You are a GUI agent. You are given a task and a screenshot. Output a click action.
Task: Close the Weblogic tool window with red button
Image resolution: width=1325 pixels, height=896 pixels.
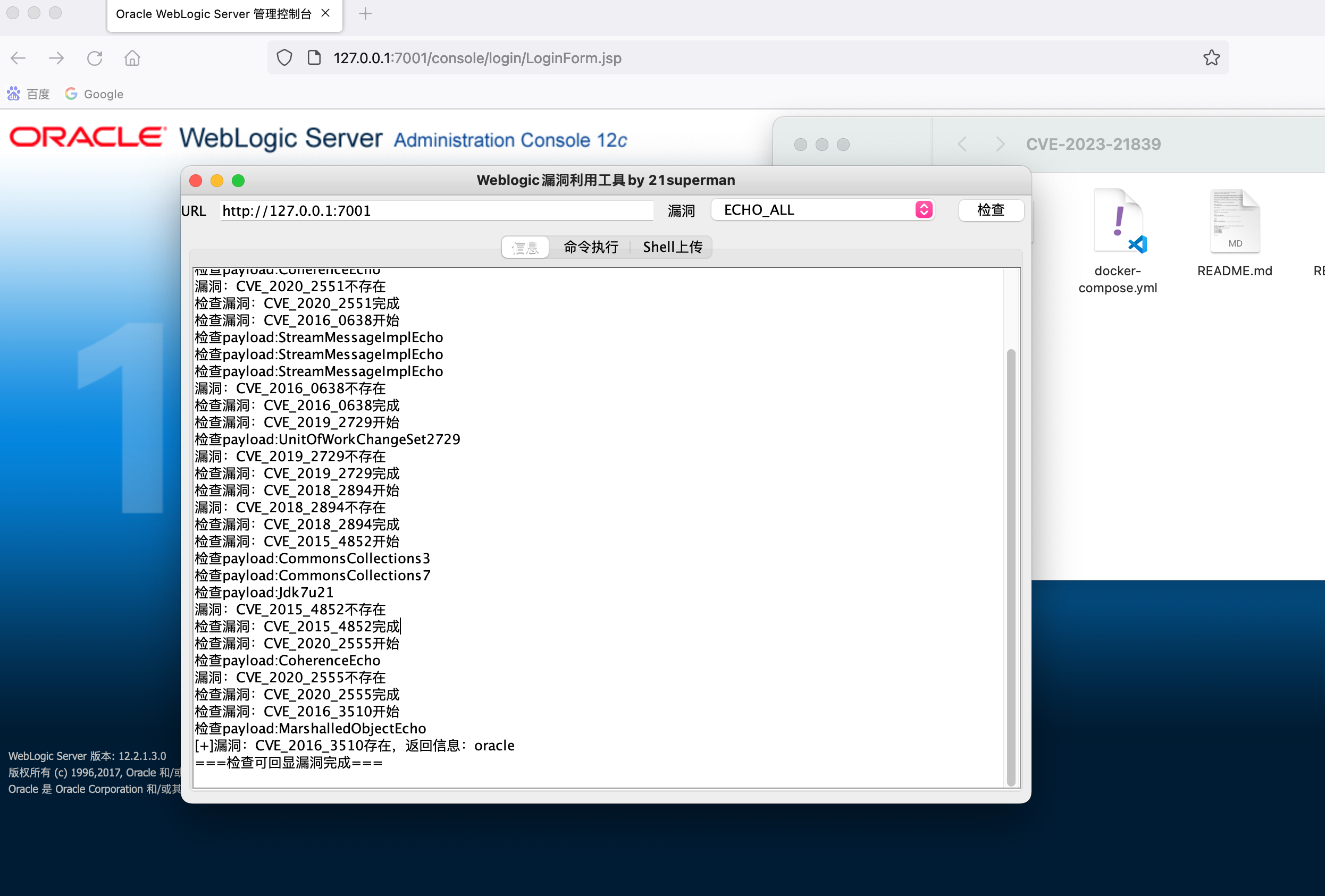coord(196,181)
